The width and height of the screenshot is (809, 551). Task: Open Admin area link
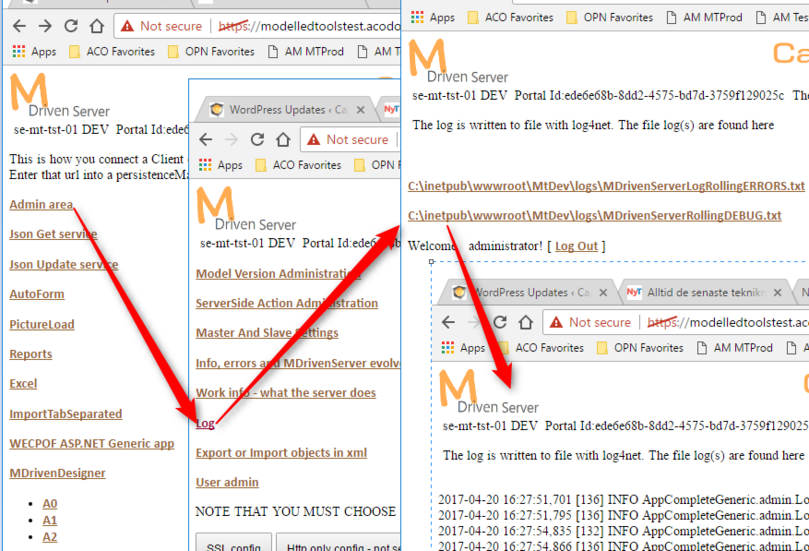point(41,204)
